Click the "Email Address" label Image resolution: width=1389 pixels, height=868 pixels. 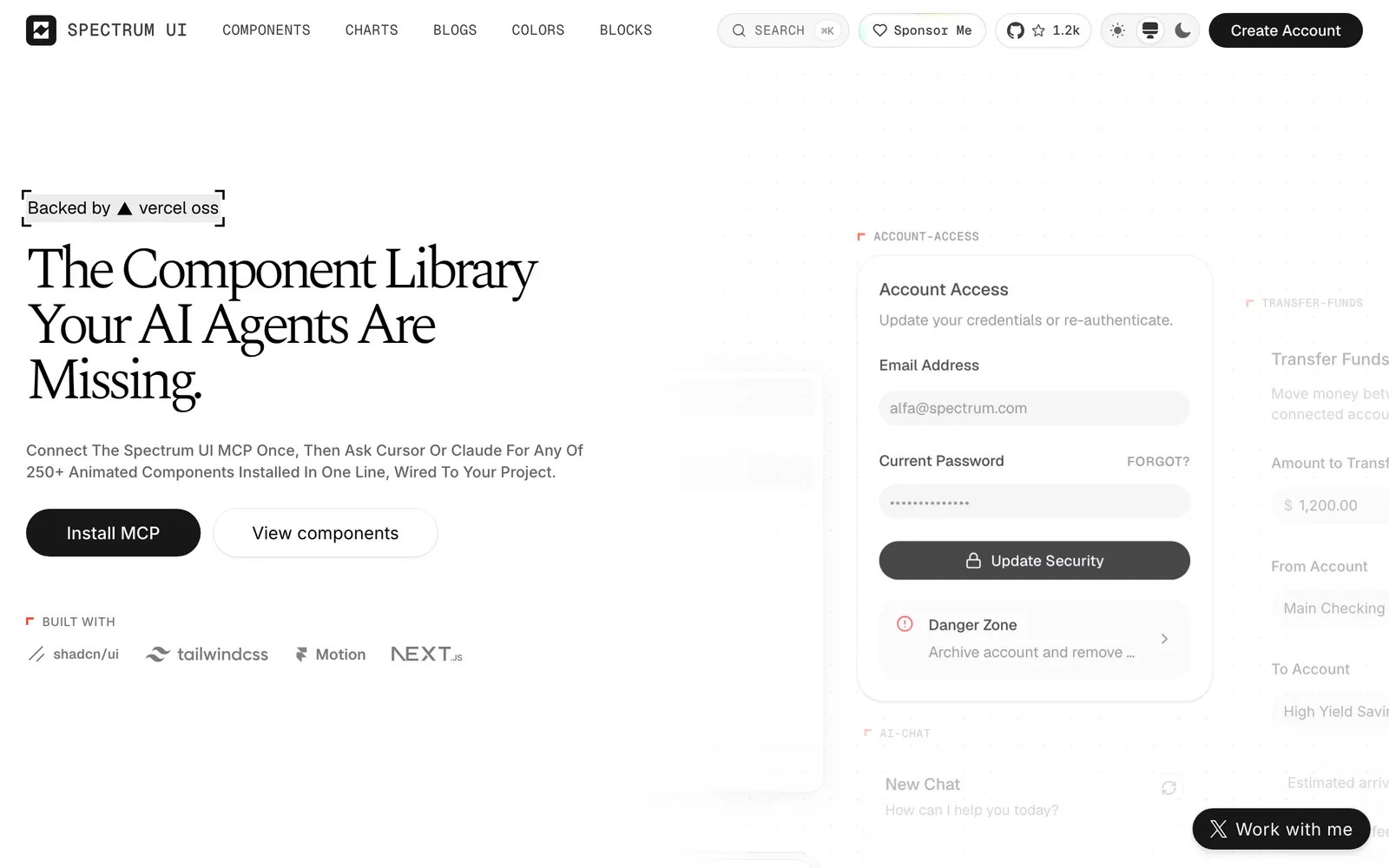tap(929, 365)
